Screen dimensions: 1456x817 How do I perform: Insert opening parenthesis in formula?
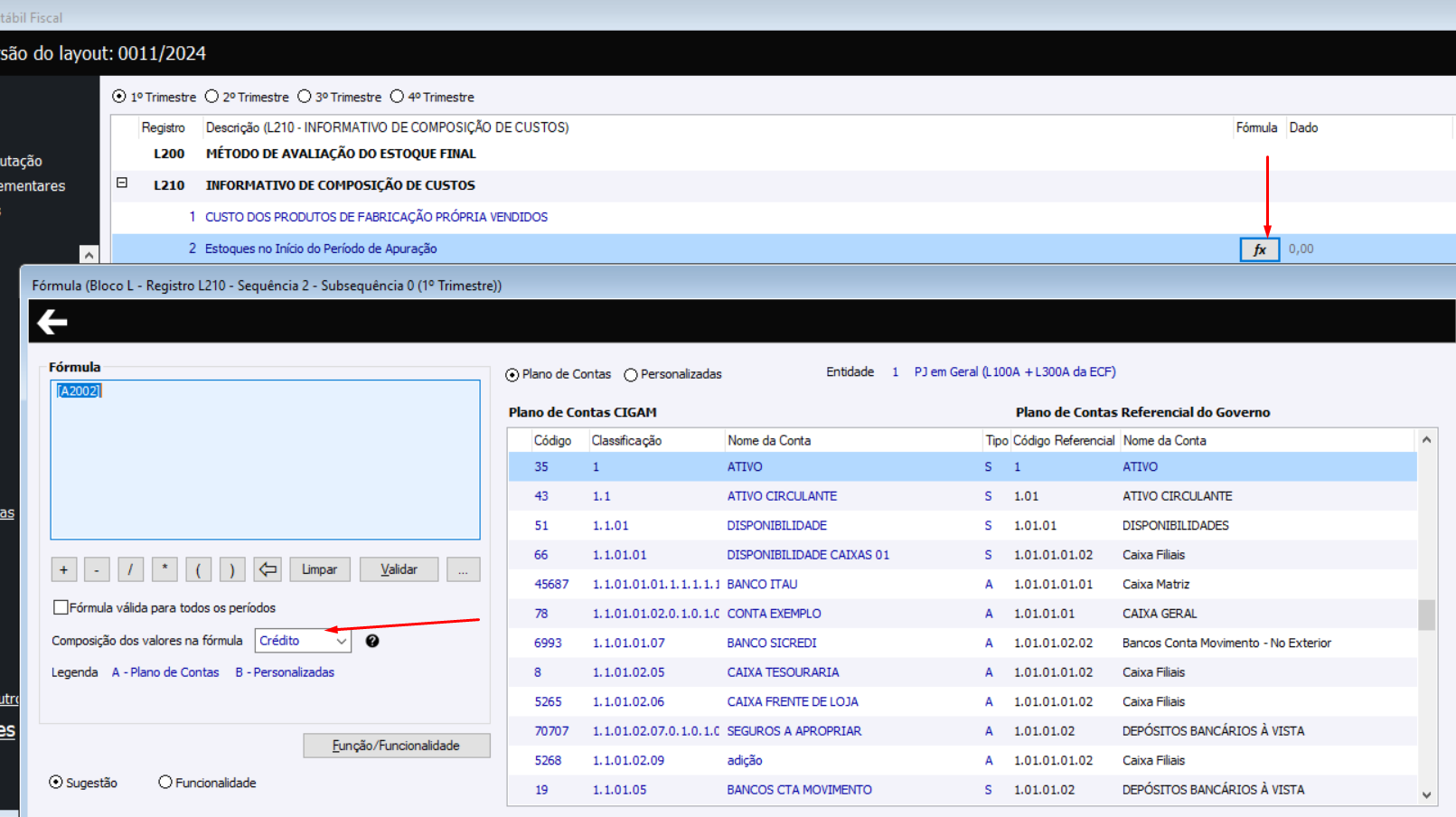tap(198, 569)
